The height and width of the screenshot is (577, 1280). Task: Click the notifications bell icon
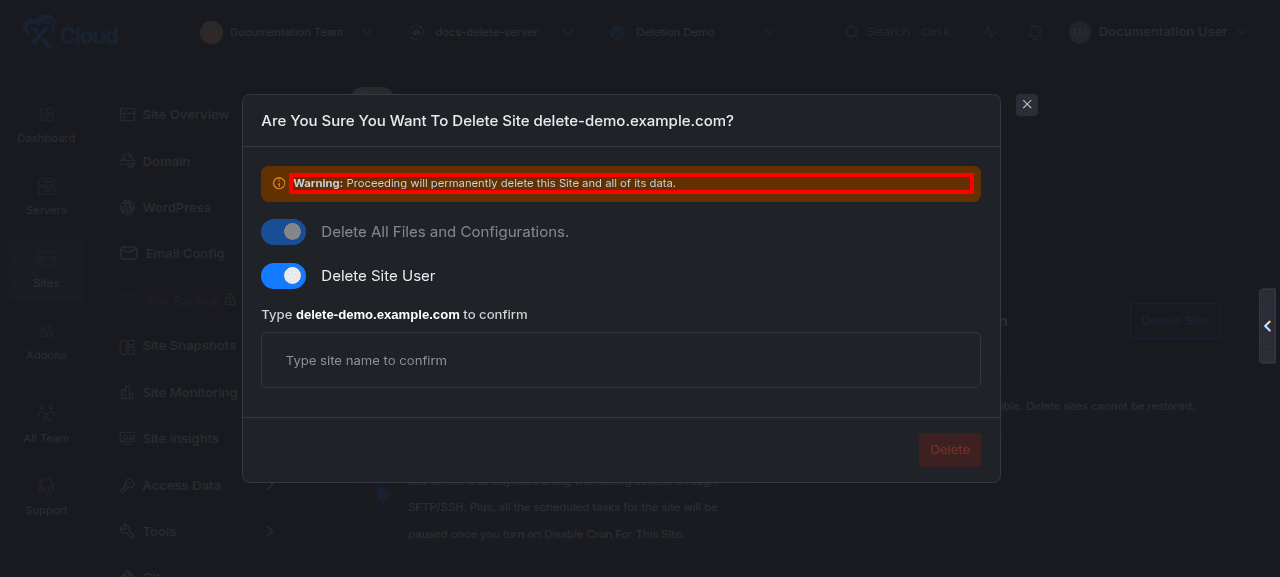(x=1036, y=32)
